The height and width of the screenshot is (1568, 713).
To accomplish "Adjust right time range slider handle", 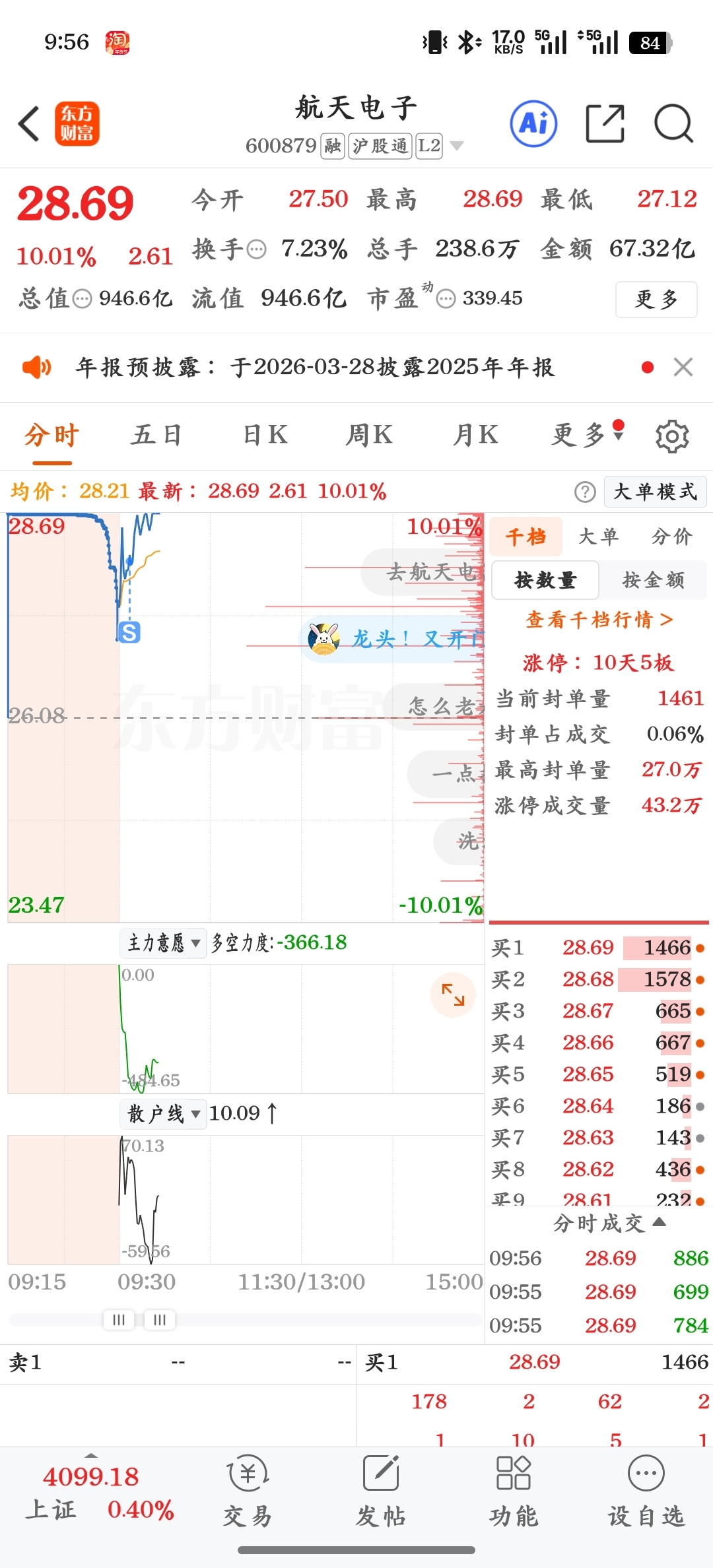I will (x=160, y=1319).
